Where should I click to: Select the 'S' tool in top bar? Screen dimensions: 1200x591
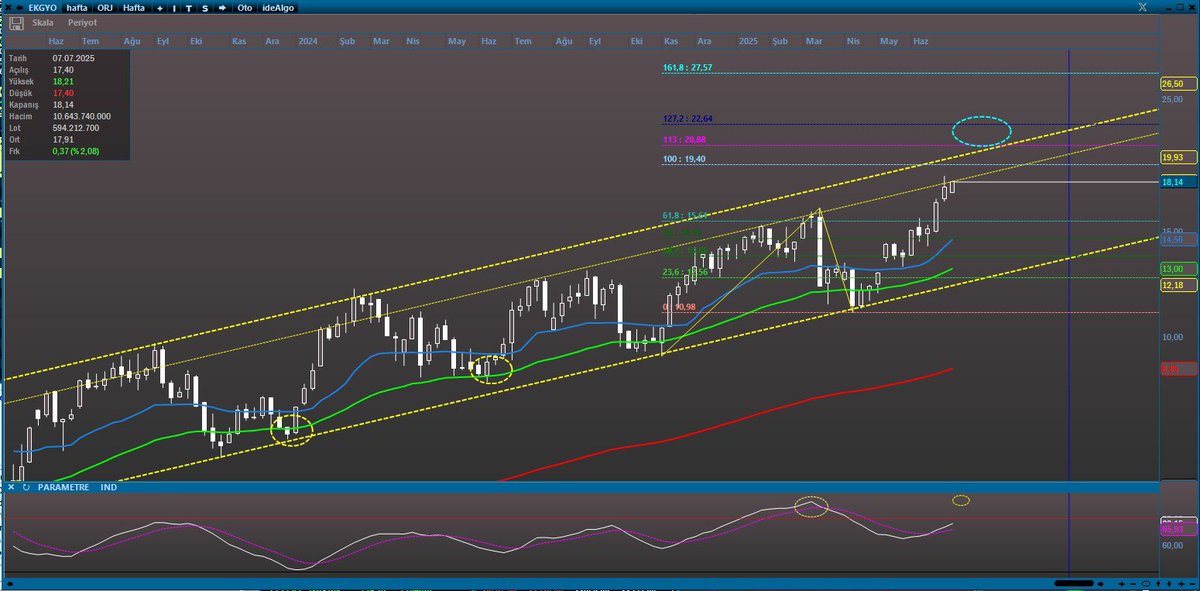click(x=205, y=8)
